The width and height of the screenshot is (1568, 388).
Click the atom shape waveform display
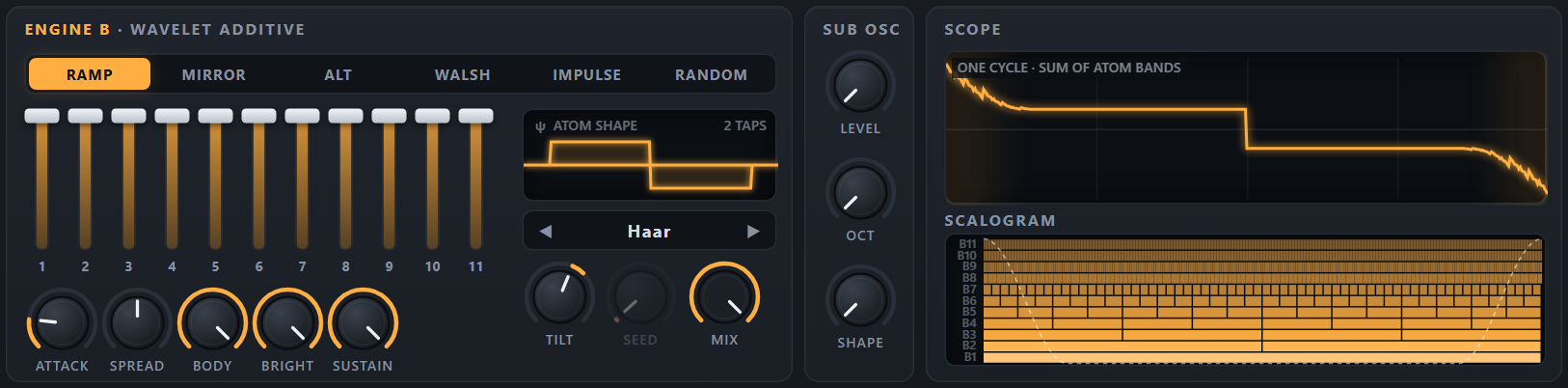(649, 155)
